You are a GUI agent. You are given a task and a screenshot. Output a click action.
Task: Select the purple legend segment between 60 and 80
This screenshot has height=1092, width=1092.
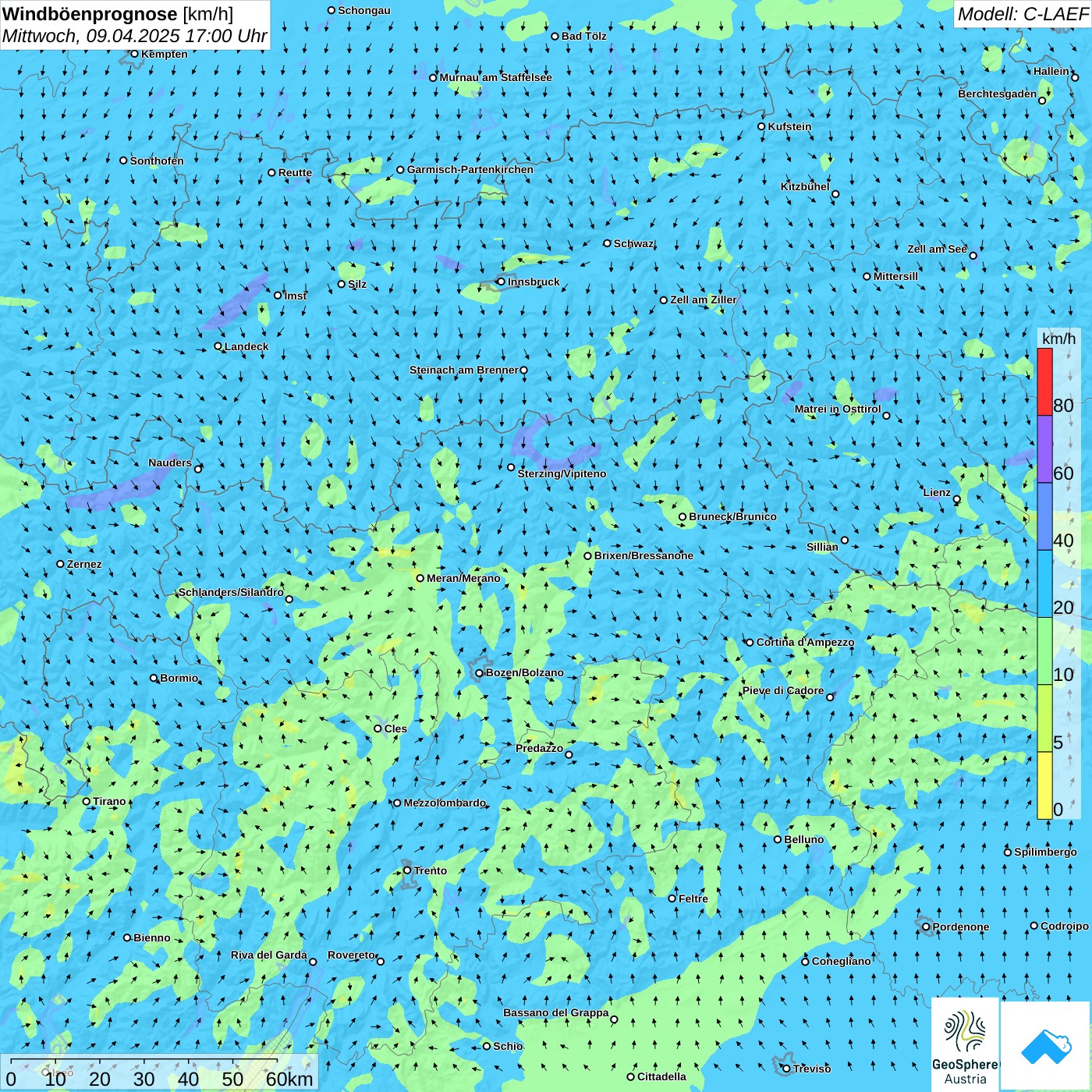1044,449
